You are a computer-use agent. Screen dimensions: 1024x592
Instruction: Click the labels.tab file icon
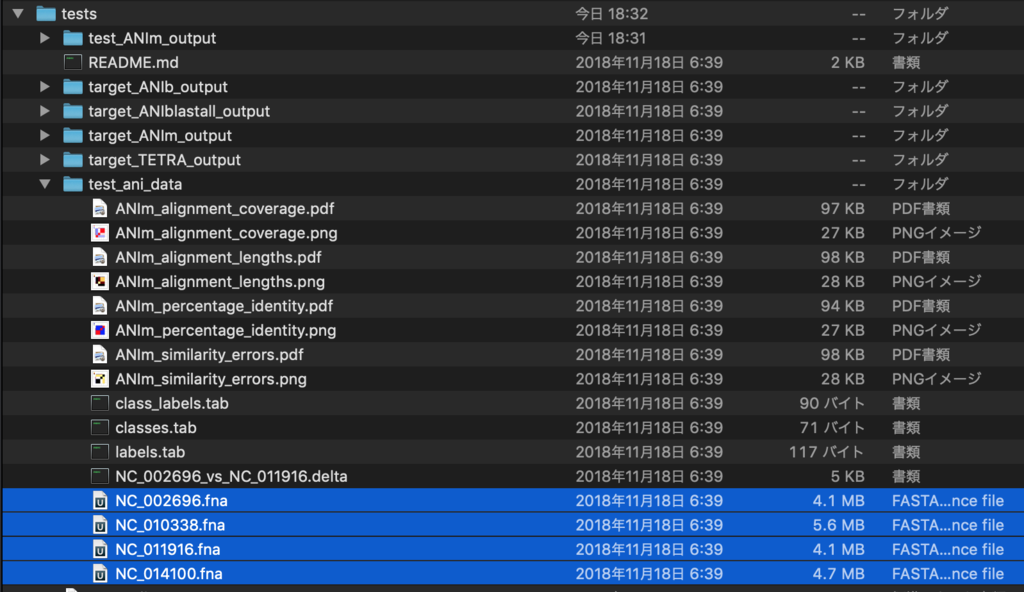(99, 452)
